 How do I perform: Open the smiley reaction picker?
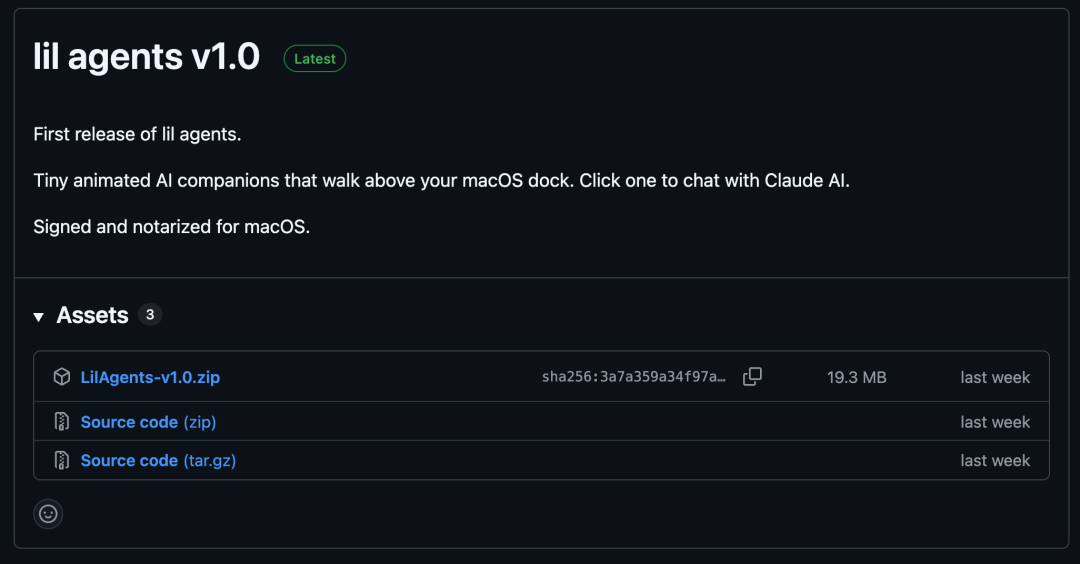48,514
